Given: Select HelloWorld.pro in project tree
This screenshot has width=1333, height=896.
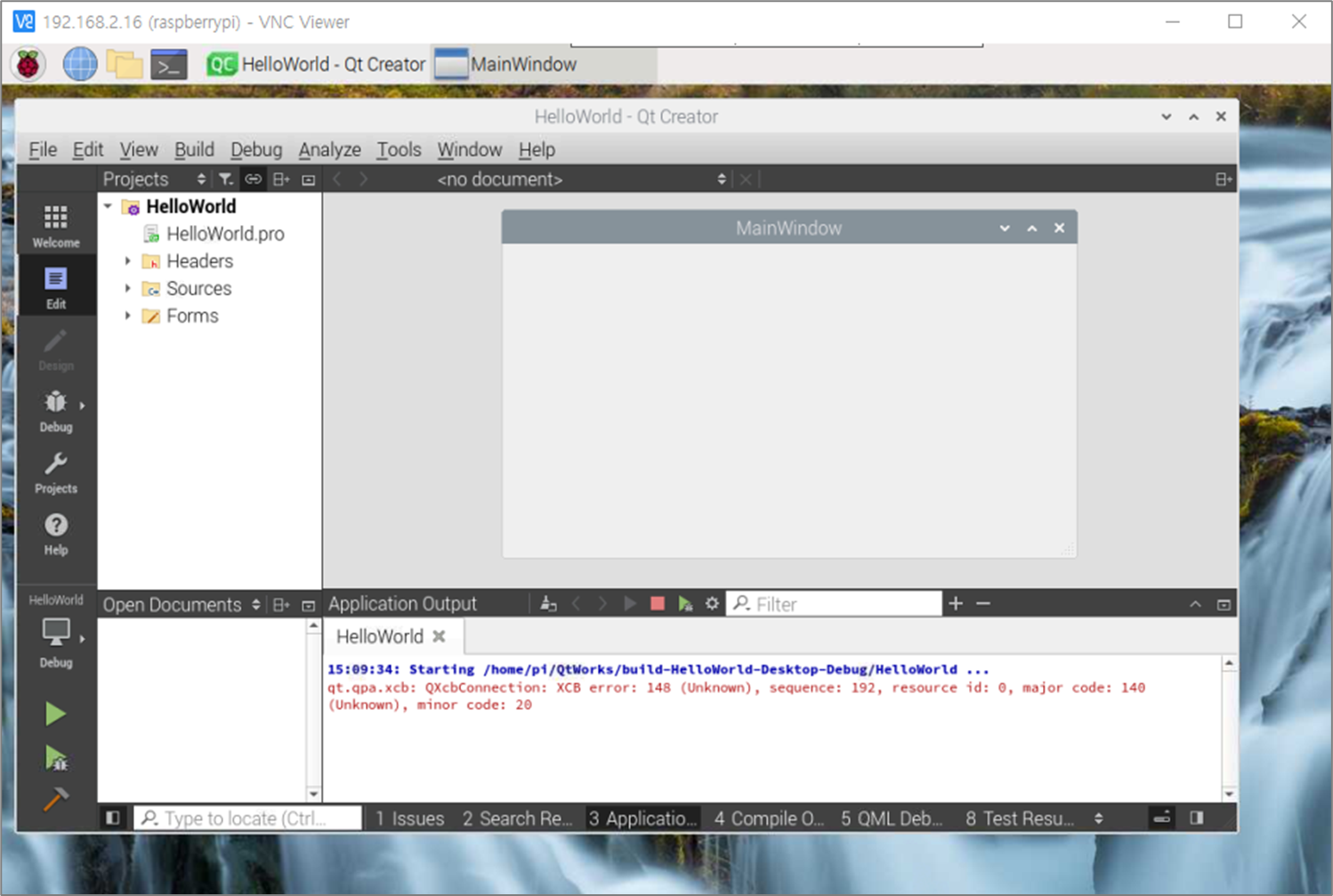Looking at the screenshot, I should pos(224,234).
